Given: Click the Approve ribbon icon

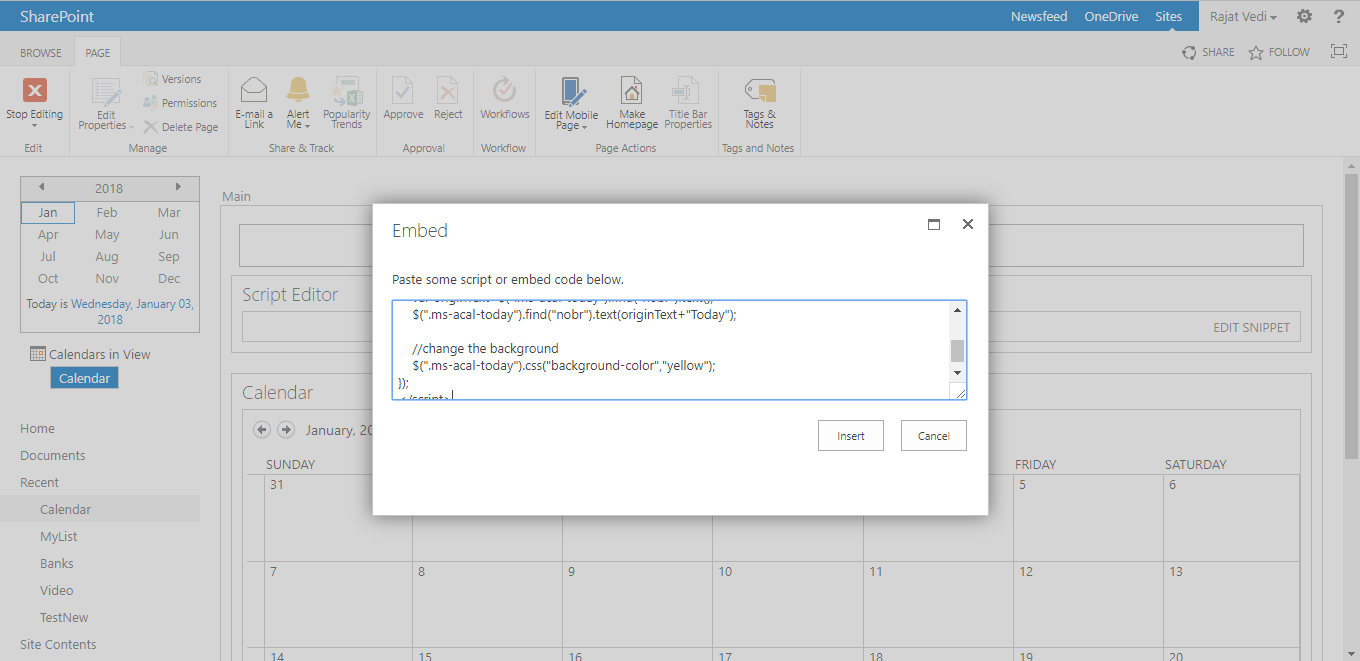Looking at the screenshot, I should point(403,91).
